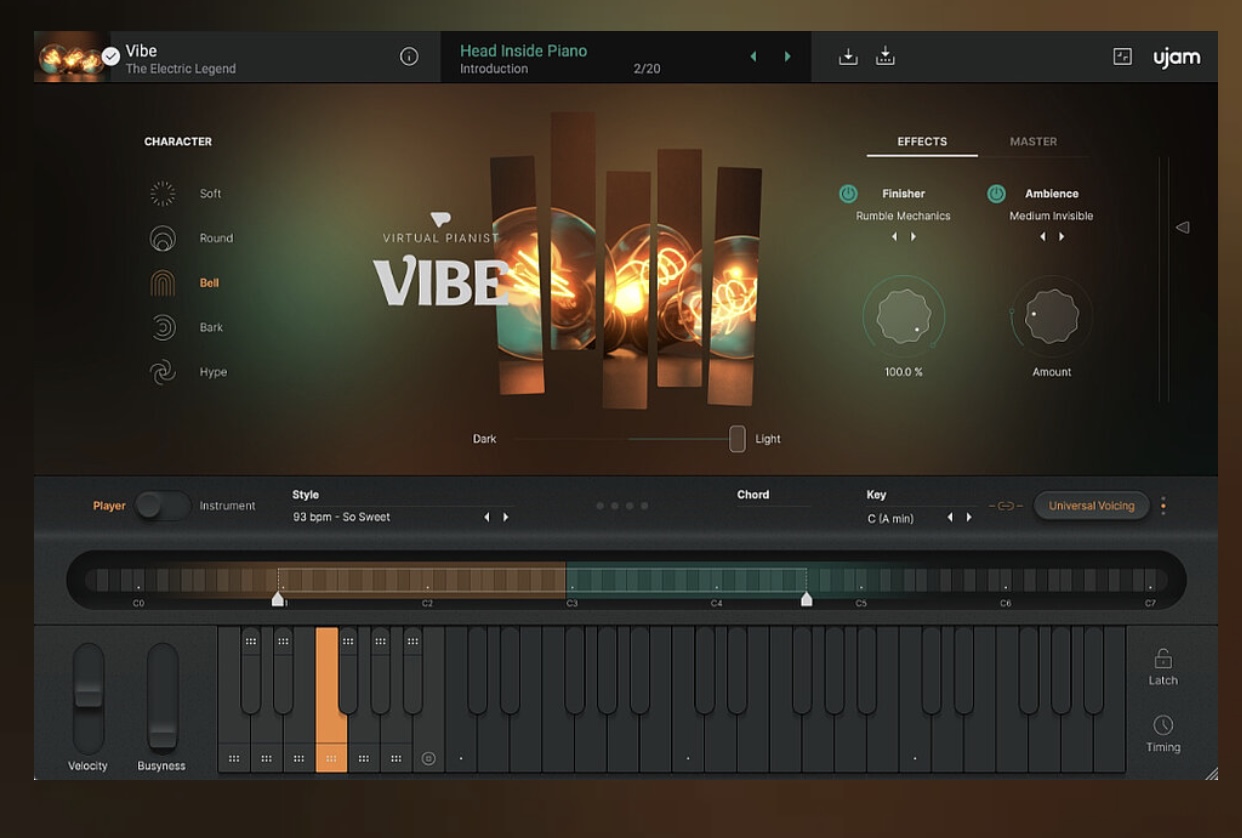The image size is (1242, 838).
Task: Click the Busyness slider
Action: click(162, 699)
